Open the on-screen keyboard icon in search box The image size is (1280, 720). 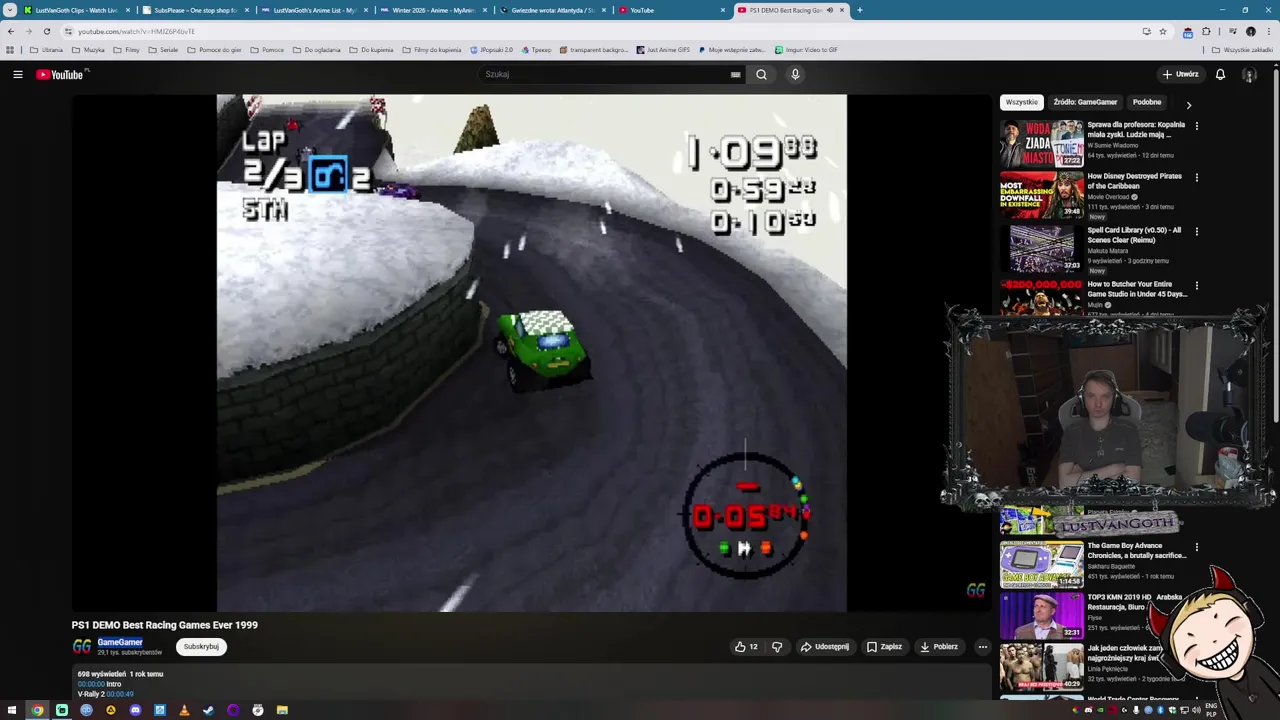735,74
